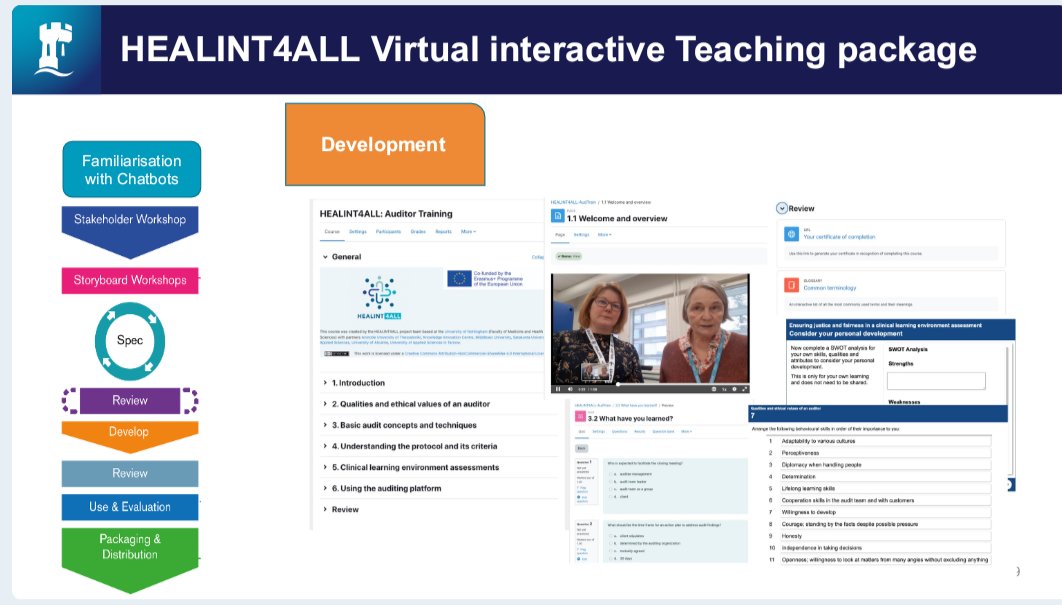Open "Your certificate of completion"
The width and height of the screenshot is (1062, 605).
click(840, 237)
